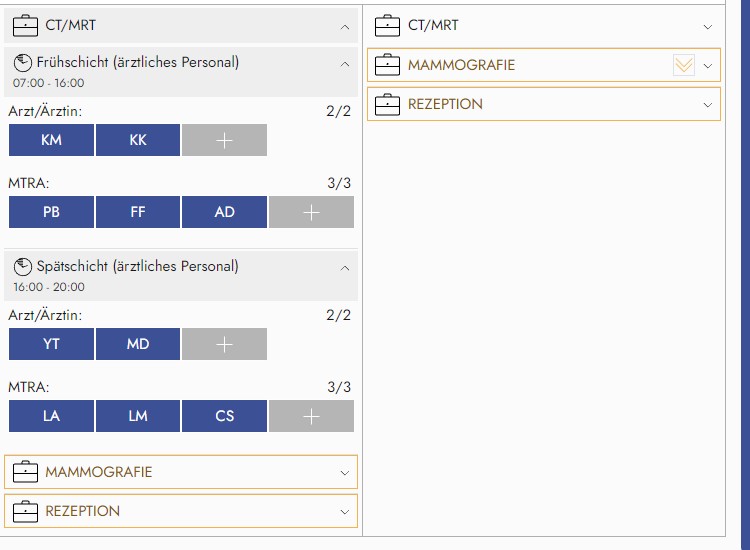The image size is (750, 550).
Task: Click the clock icon beside Frühschicht
Action: click(23, 63)
